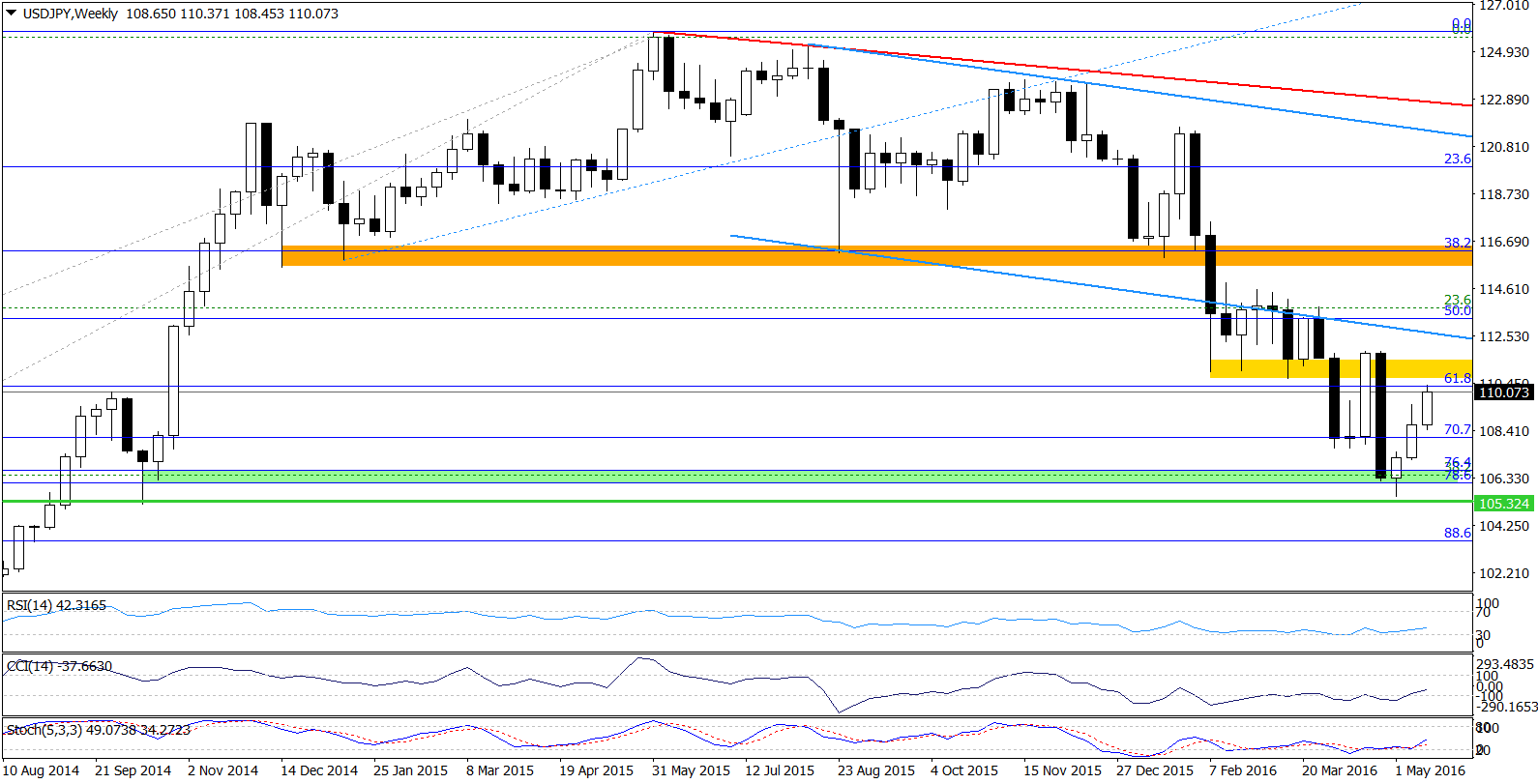Click the Stoch(5,3,3) indicator label
Image resolution: width=1538 pixels, height=784 pixels.
(98, 730)
